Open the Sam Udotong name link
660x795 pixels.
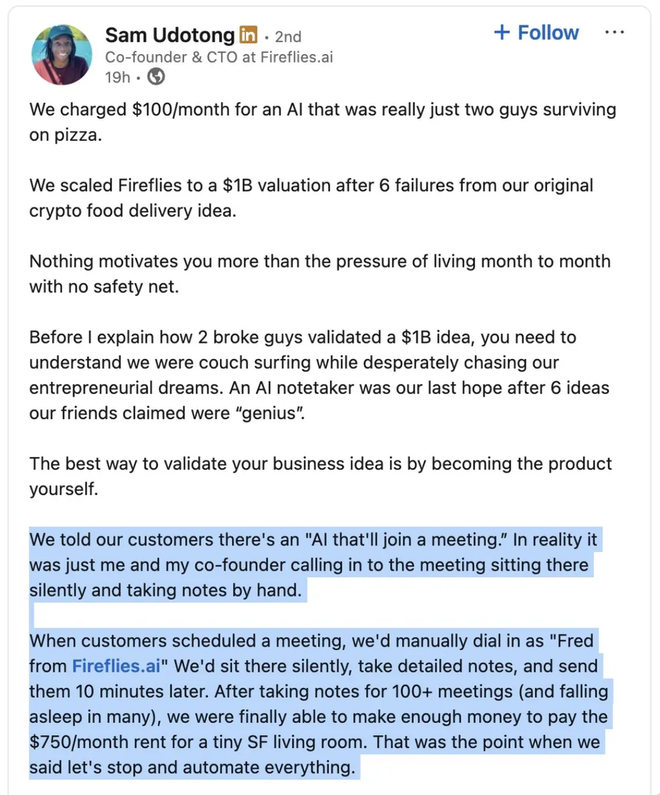click(170, 37)
